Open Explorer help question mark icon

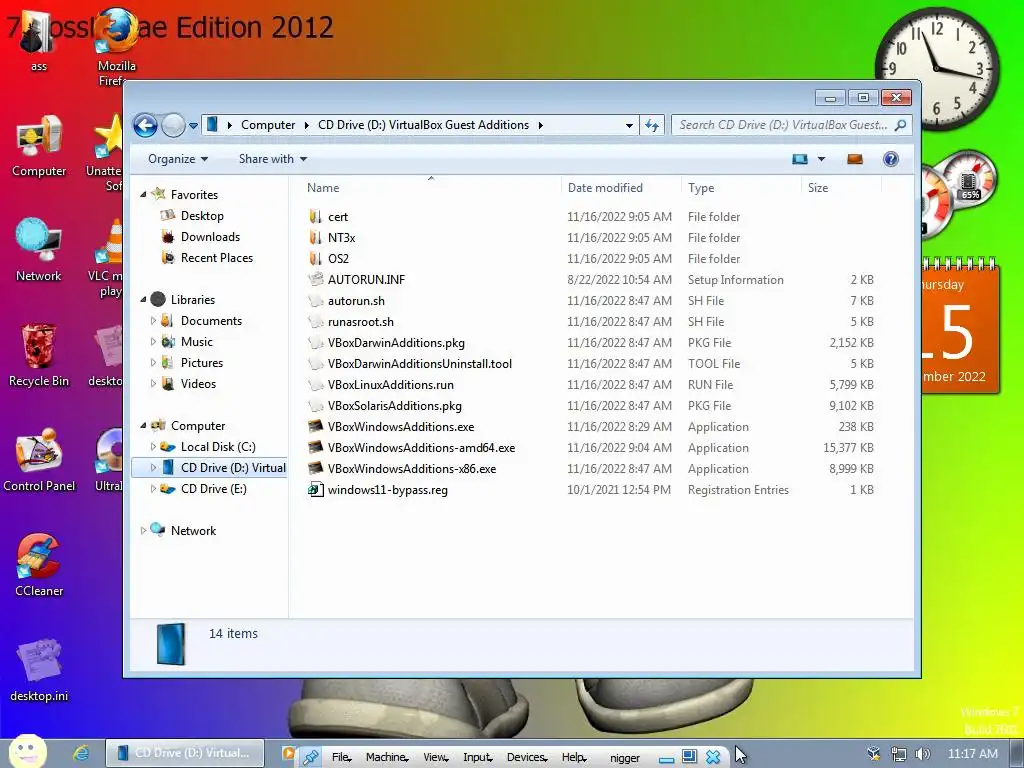[x=890, y=159]
